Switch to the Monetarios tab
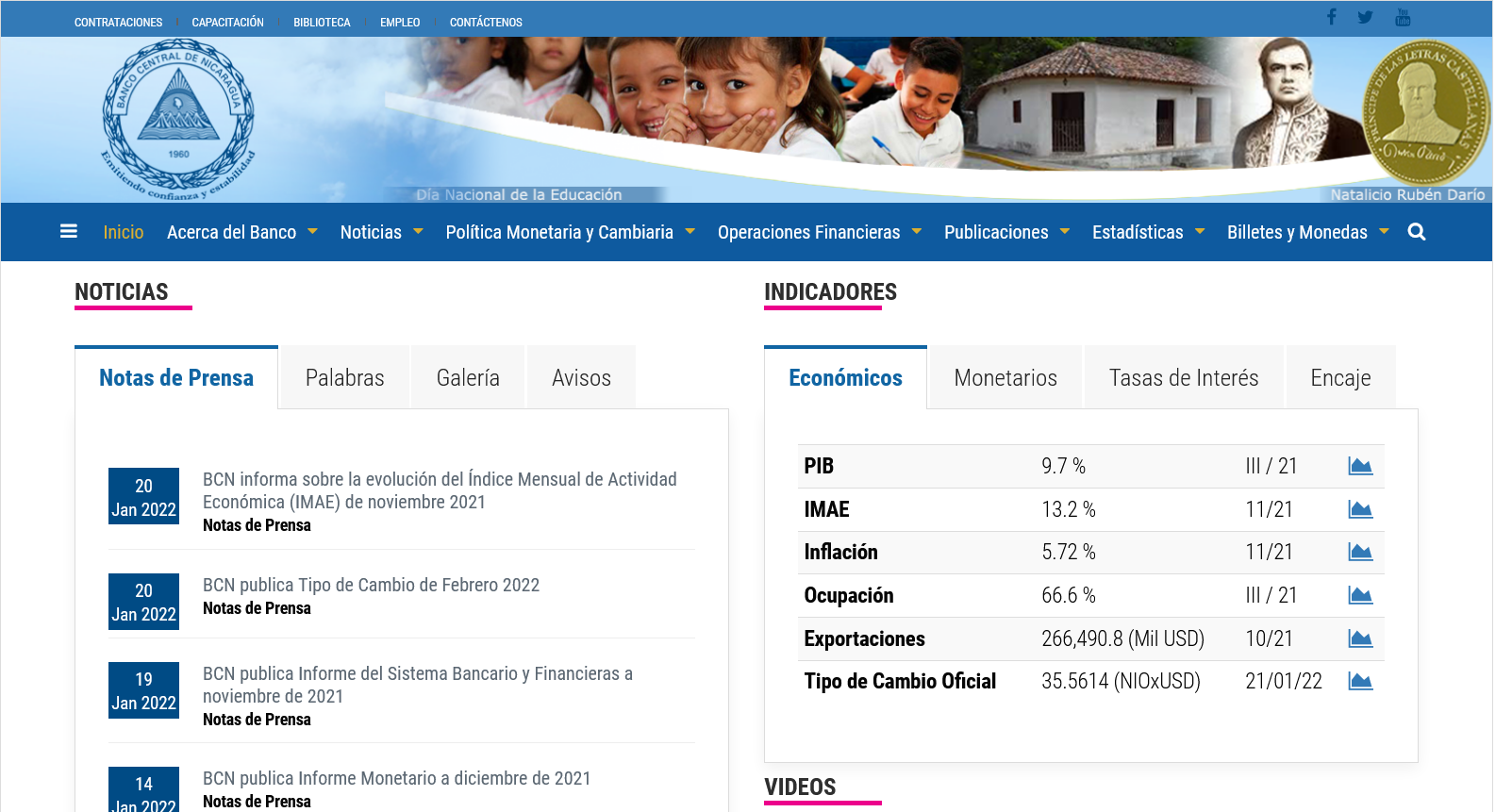 (x=1005, y=378)
